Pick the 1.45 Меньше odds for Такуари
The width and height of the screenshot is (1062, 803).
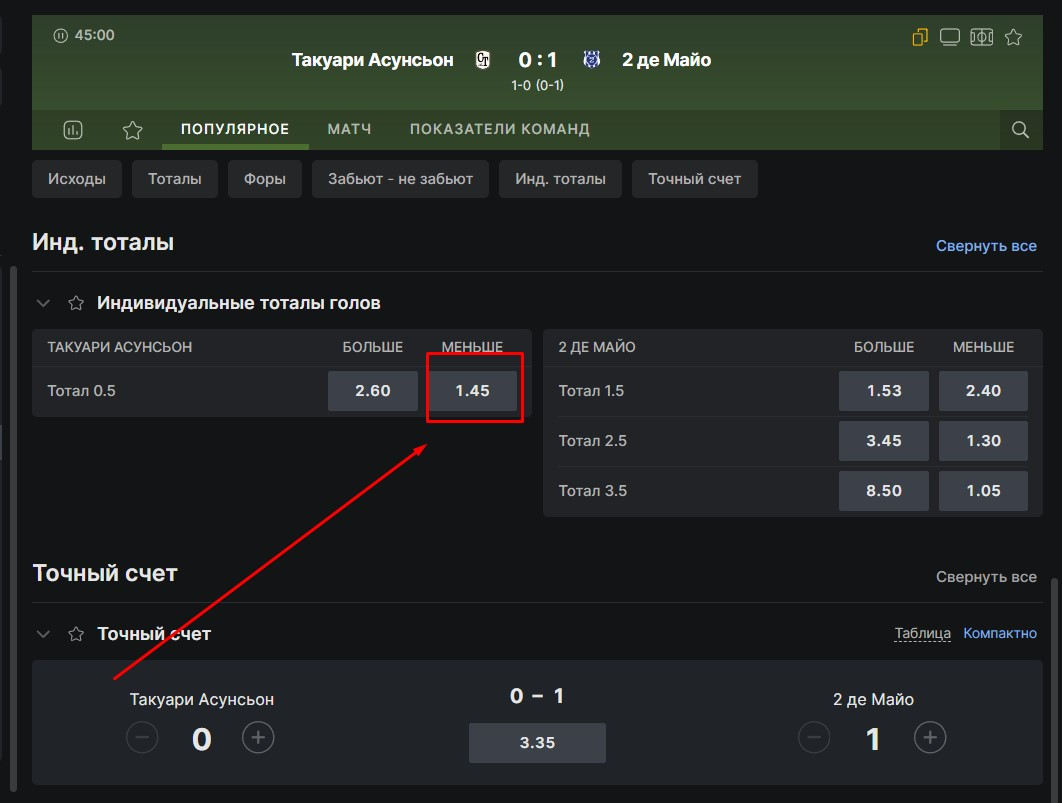[472, 391]
